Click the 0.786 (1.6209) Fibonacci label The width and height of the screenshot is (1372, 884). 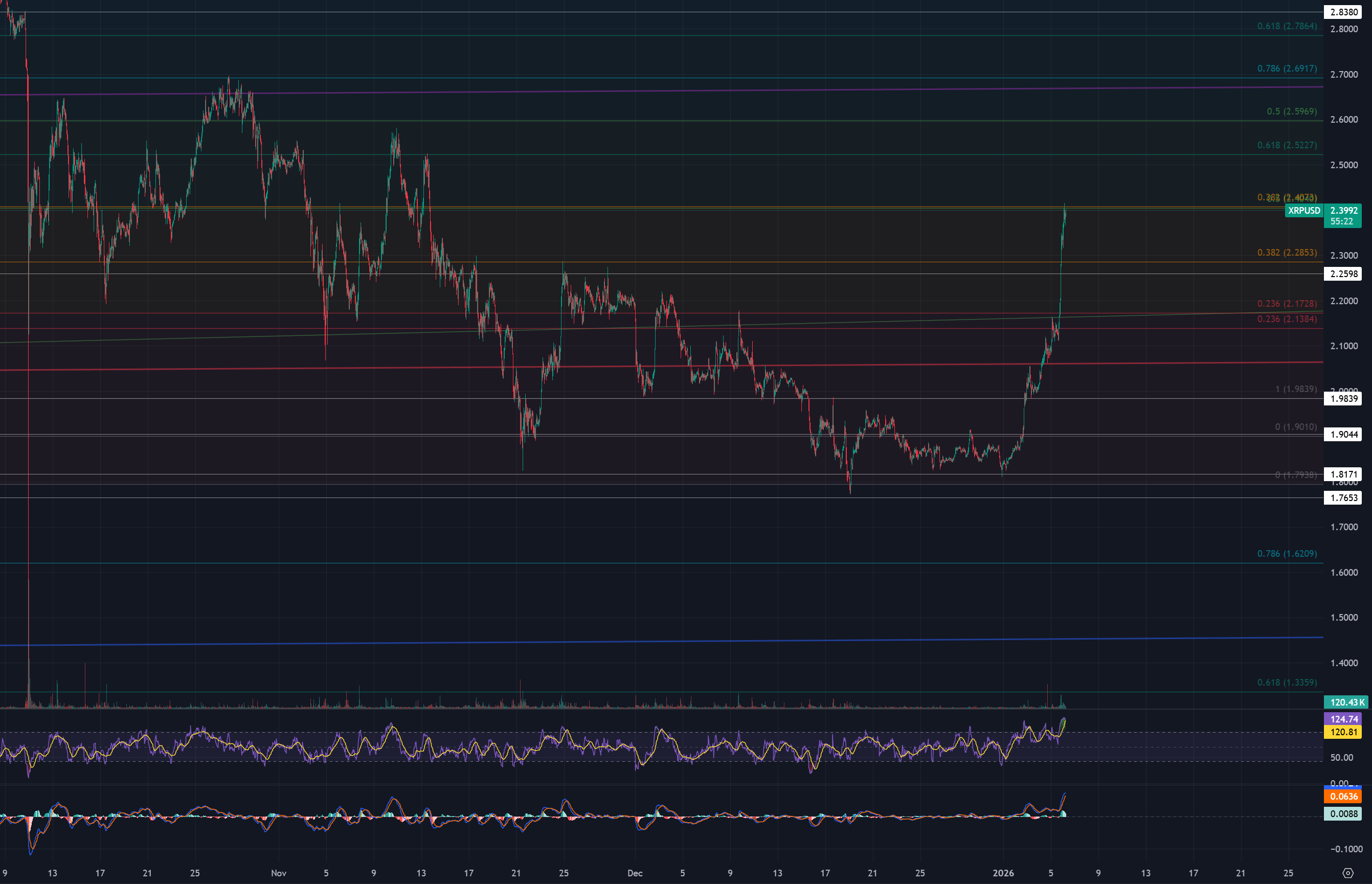(1287, 553)
